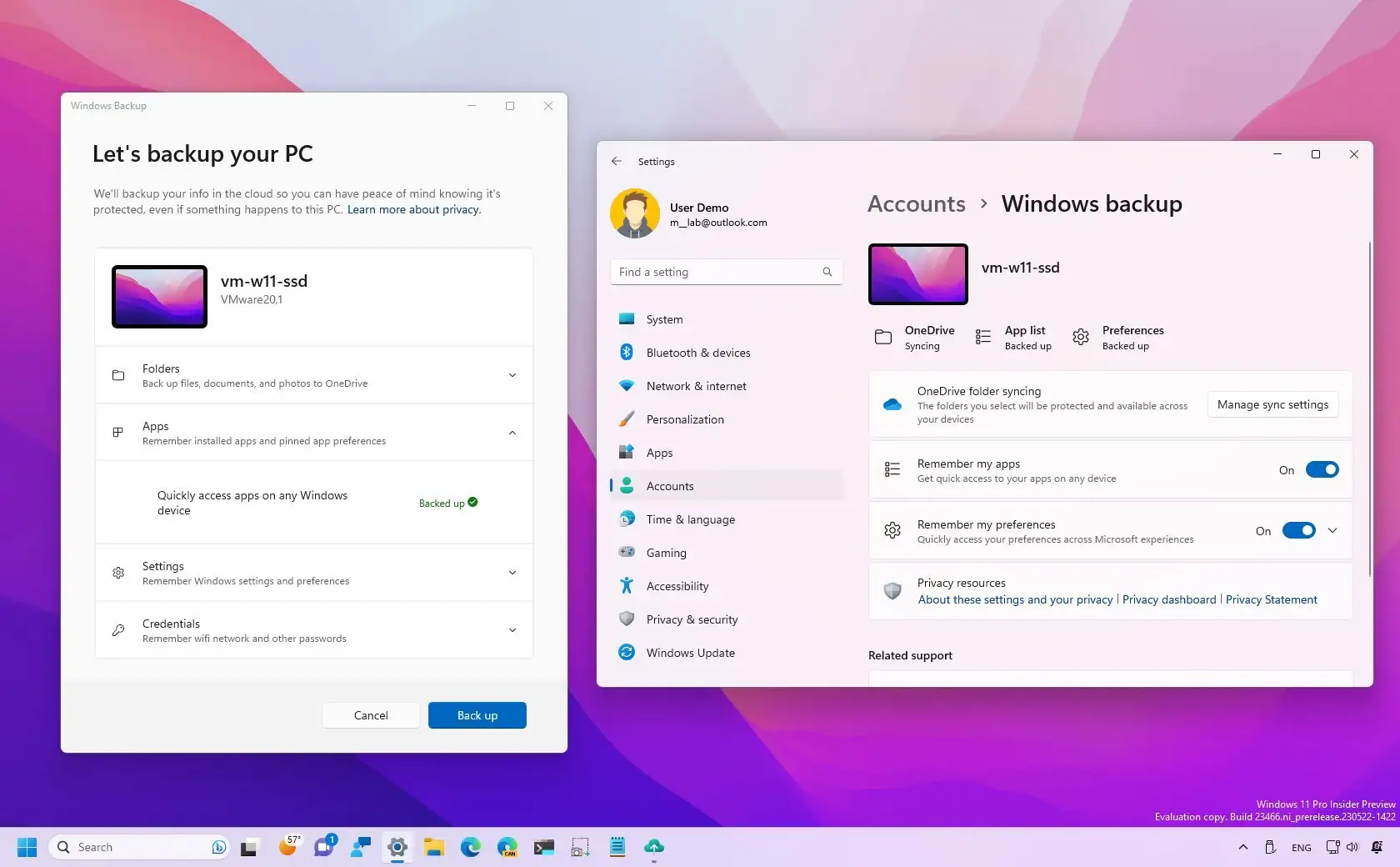Select Accounts in the Settings sidebar
The width and height of the screenshot is (1400, 867).
click(727, 486)
